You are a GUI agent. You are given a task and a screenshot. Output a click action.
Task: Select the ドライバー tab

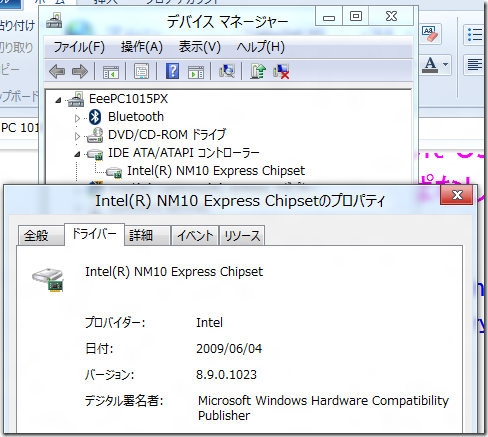click(x=94, y=234)
